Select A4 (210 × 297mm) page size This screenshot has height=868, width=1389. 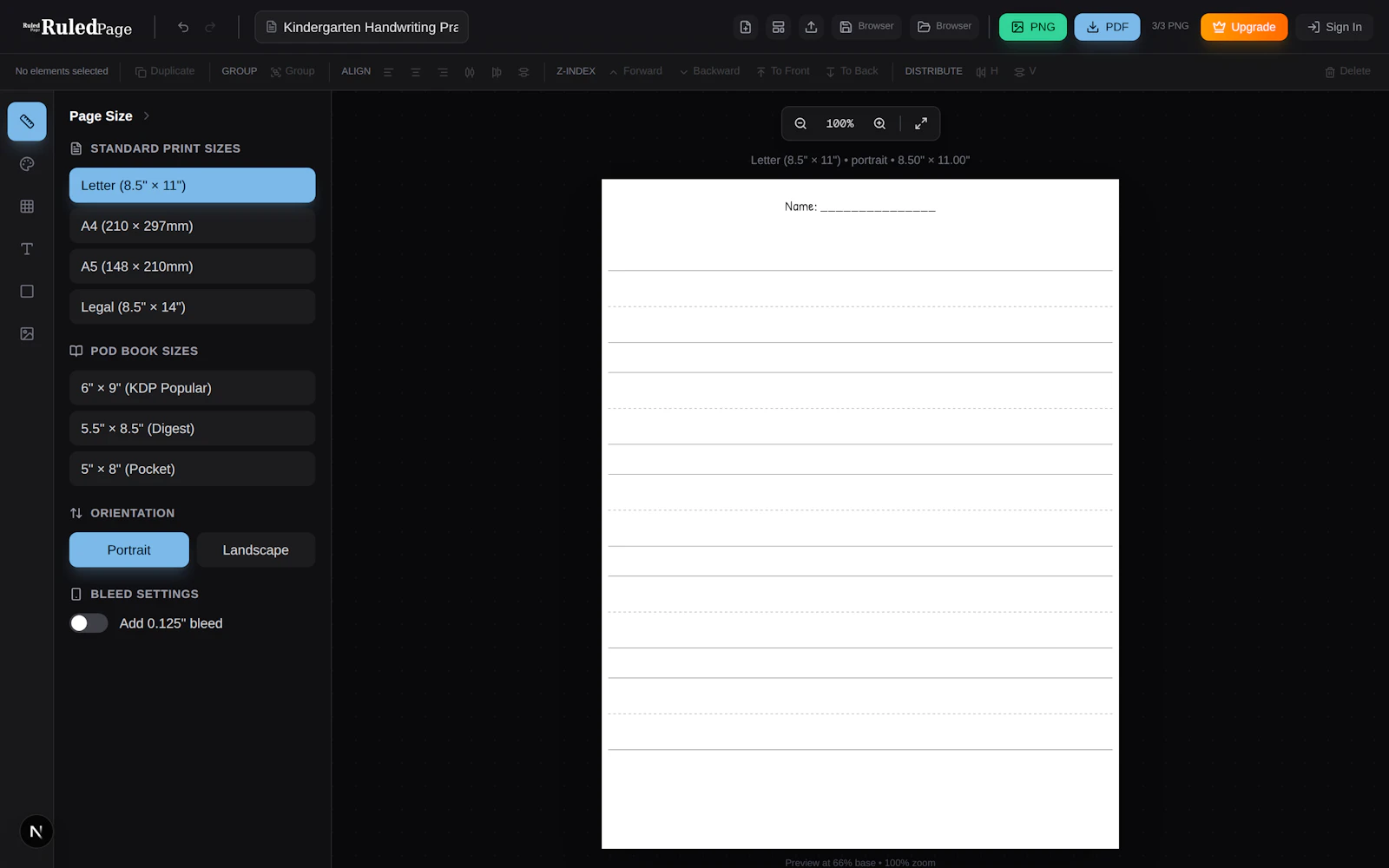(192, 226)
